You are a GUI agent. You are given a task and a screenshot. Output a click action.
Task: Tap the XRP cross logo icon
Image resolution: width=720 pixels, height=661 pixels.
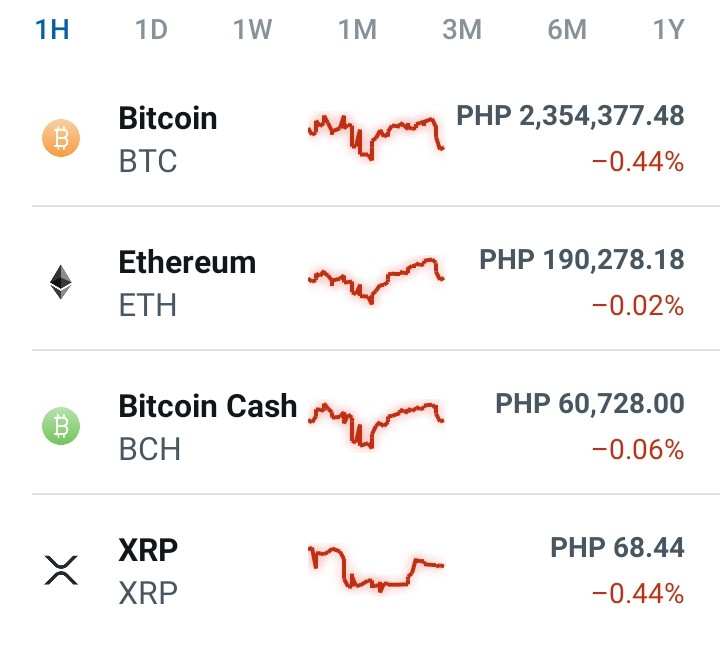tap(61, 570)
